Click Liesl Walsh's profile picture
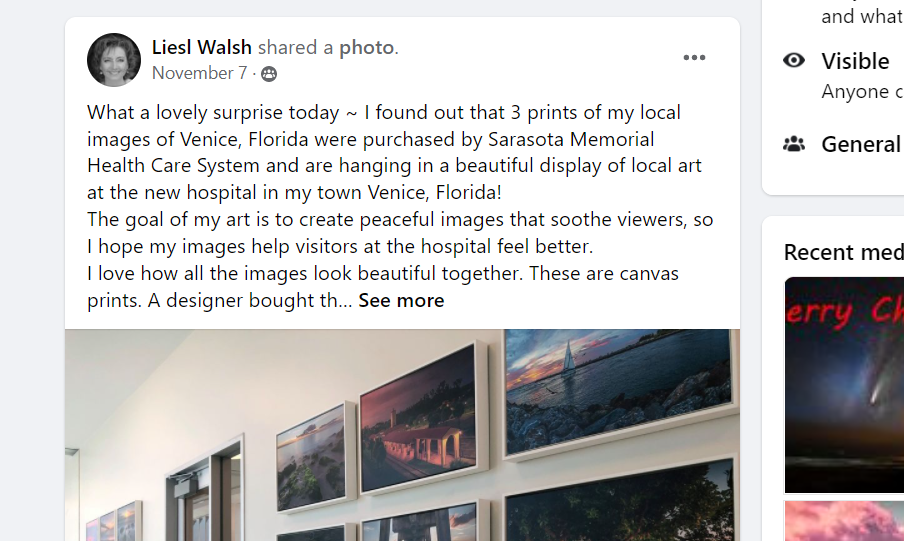 pyautogui.click(x=114, y=60)
